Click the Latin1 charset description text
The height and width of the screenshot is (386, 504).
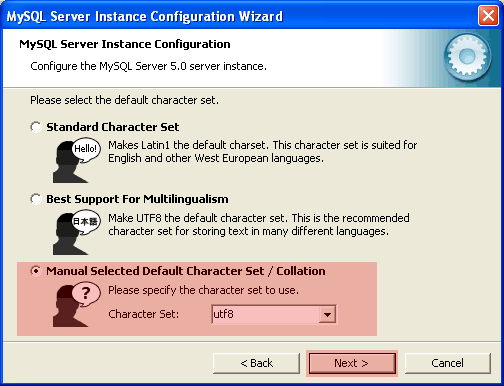(x=263, y=152)
